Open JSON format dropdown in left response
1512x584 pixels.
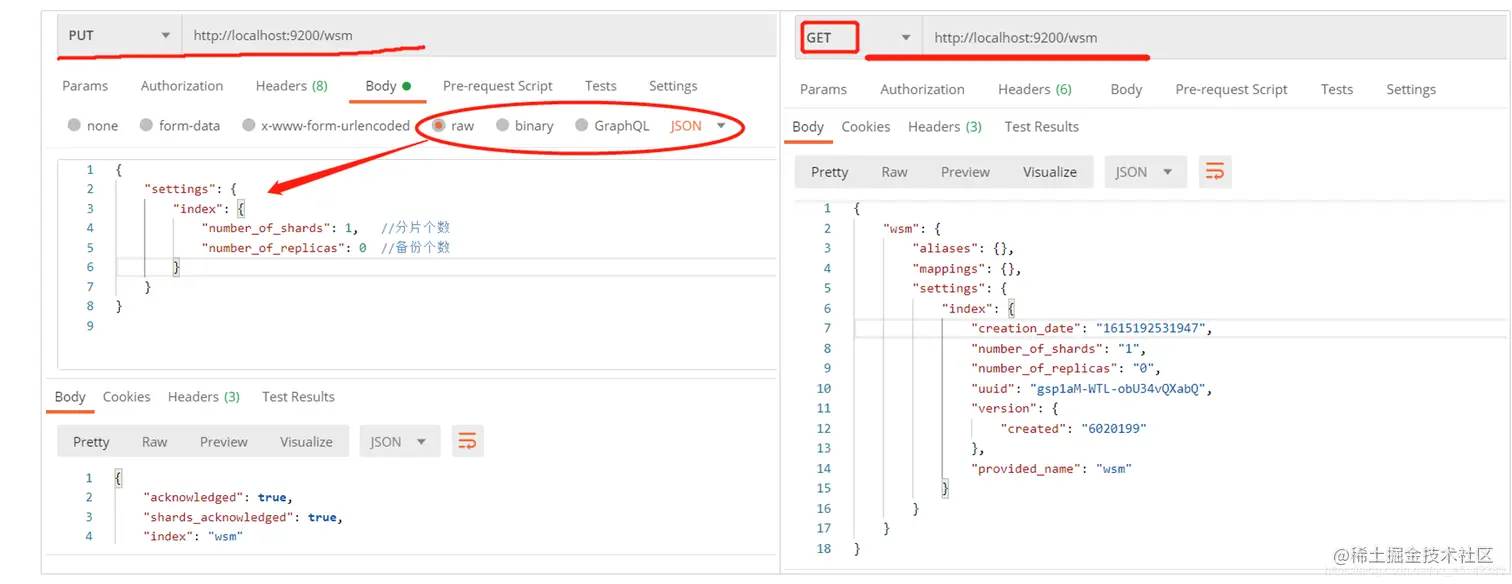coord(399,441)
